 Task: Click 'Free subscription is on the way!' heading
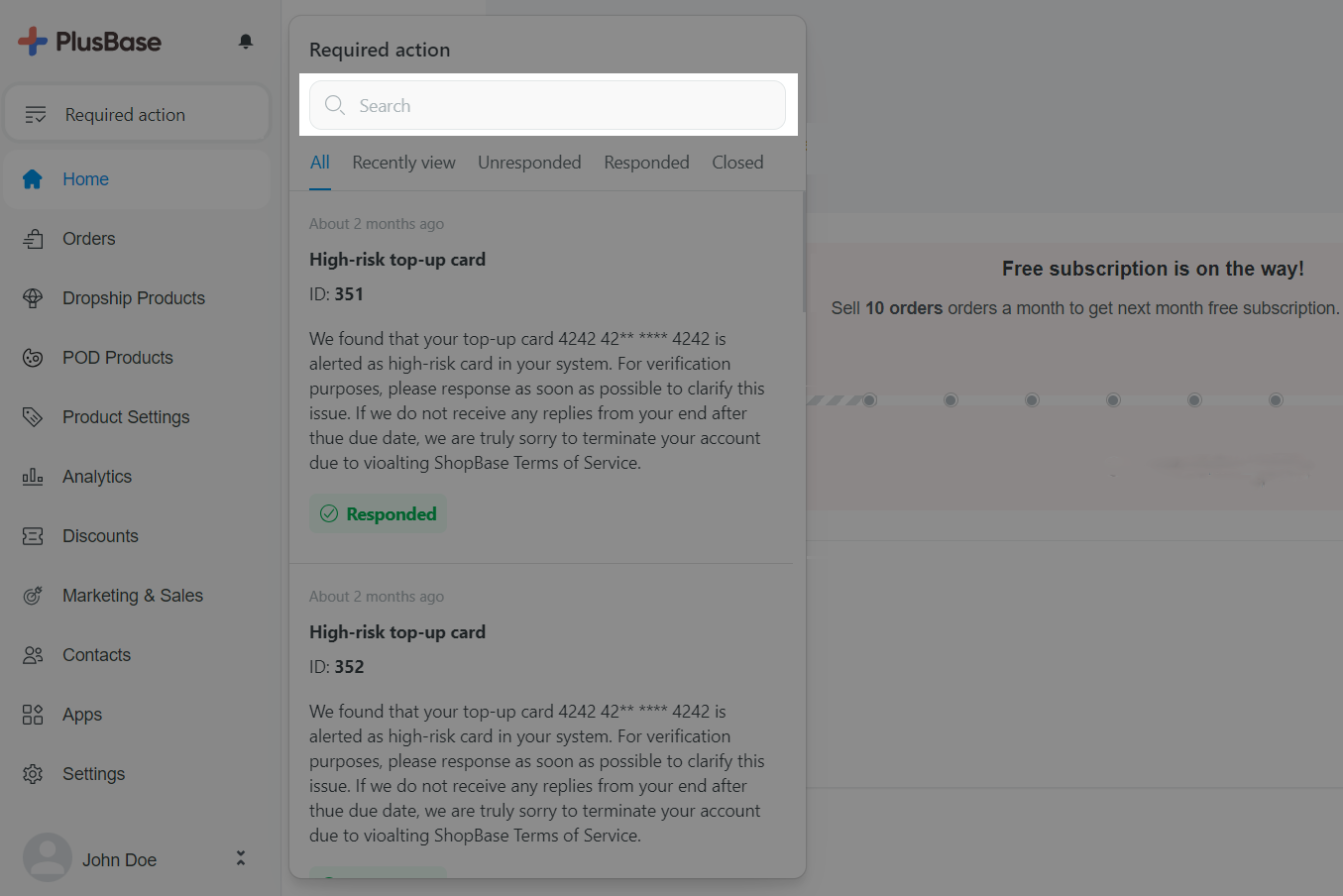(x=1153, y=269)
